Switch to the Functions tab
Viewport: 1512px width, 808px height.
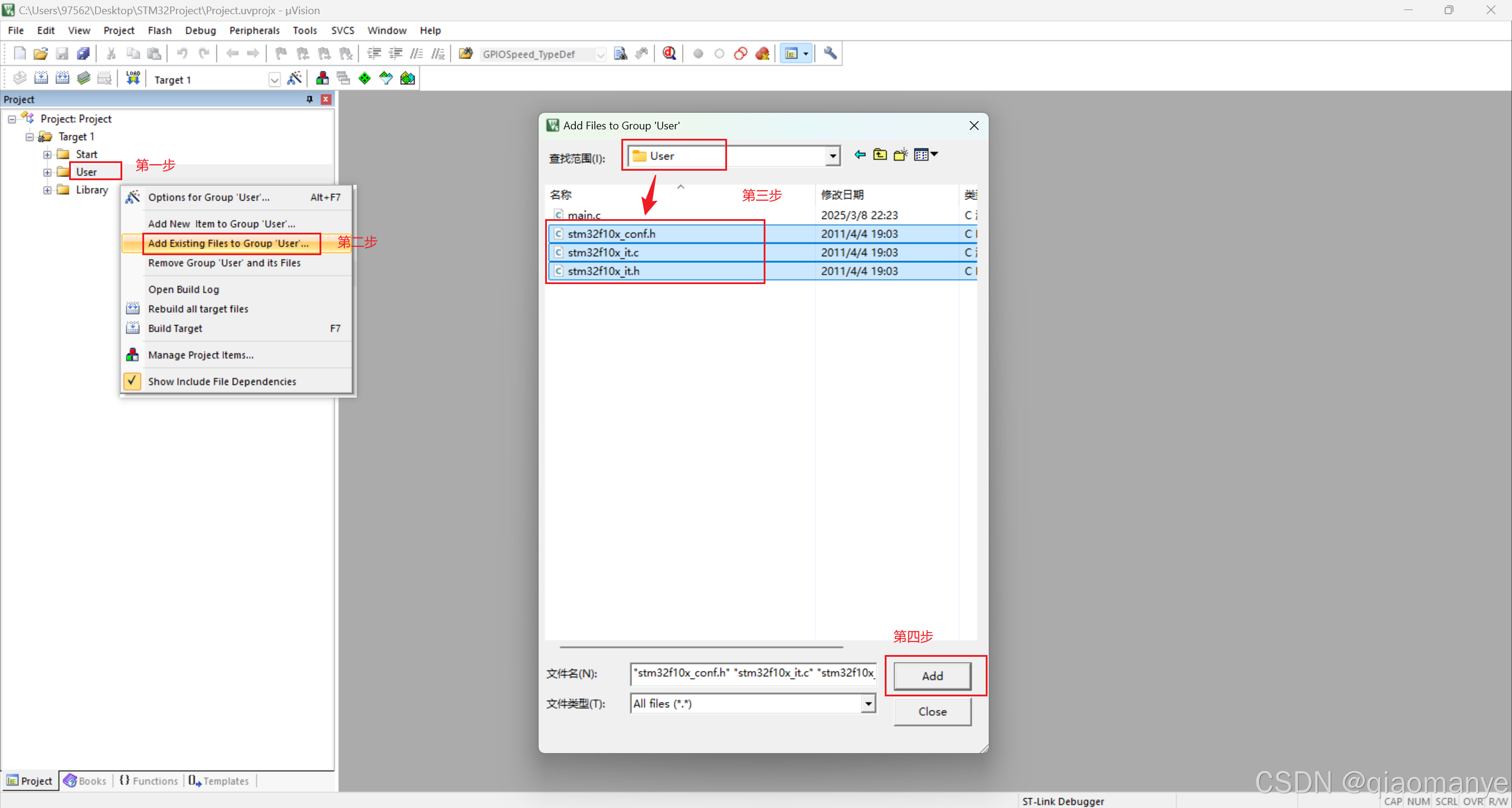click(x=149, y=781)
